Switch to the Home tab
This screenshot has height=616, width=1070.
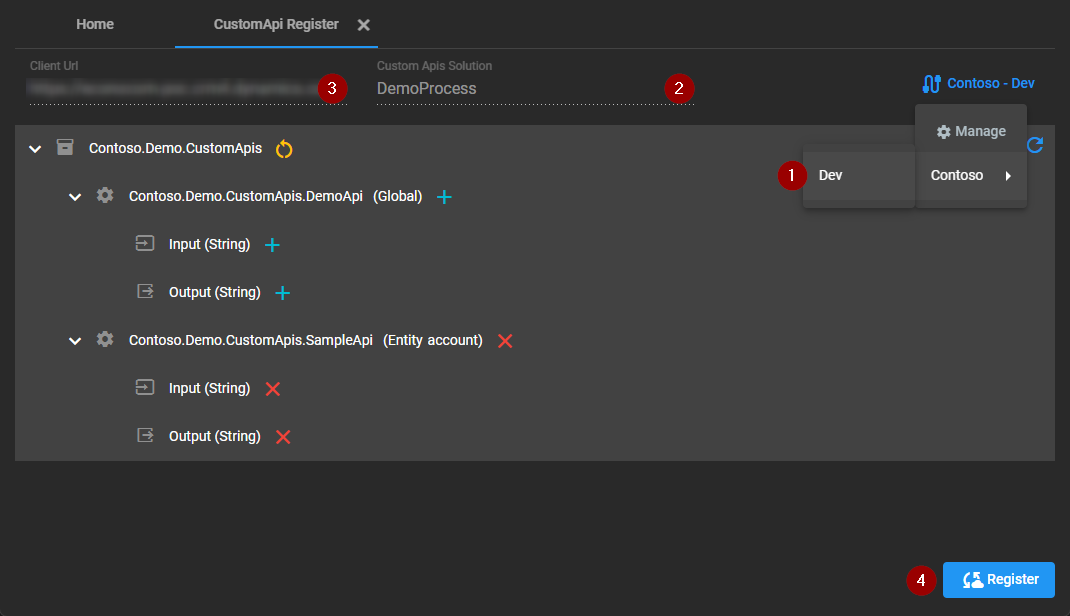95,24
